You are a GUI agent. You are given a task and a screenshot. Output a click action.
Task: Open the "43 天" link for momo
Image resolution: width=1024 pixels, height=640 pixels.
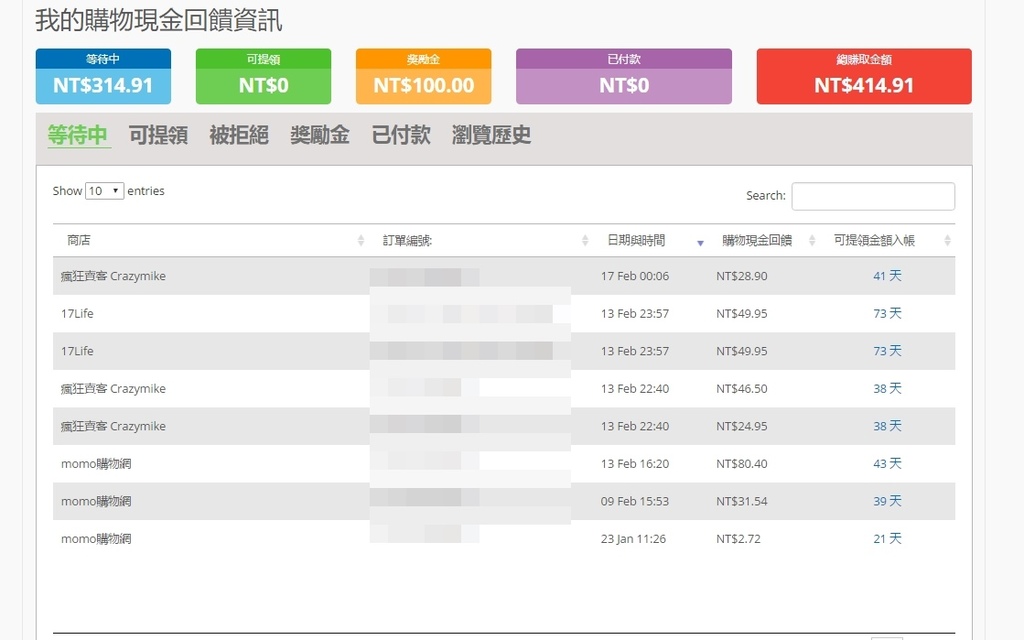[x=887, y=464]
